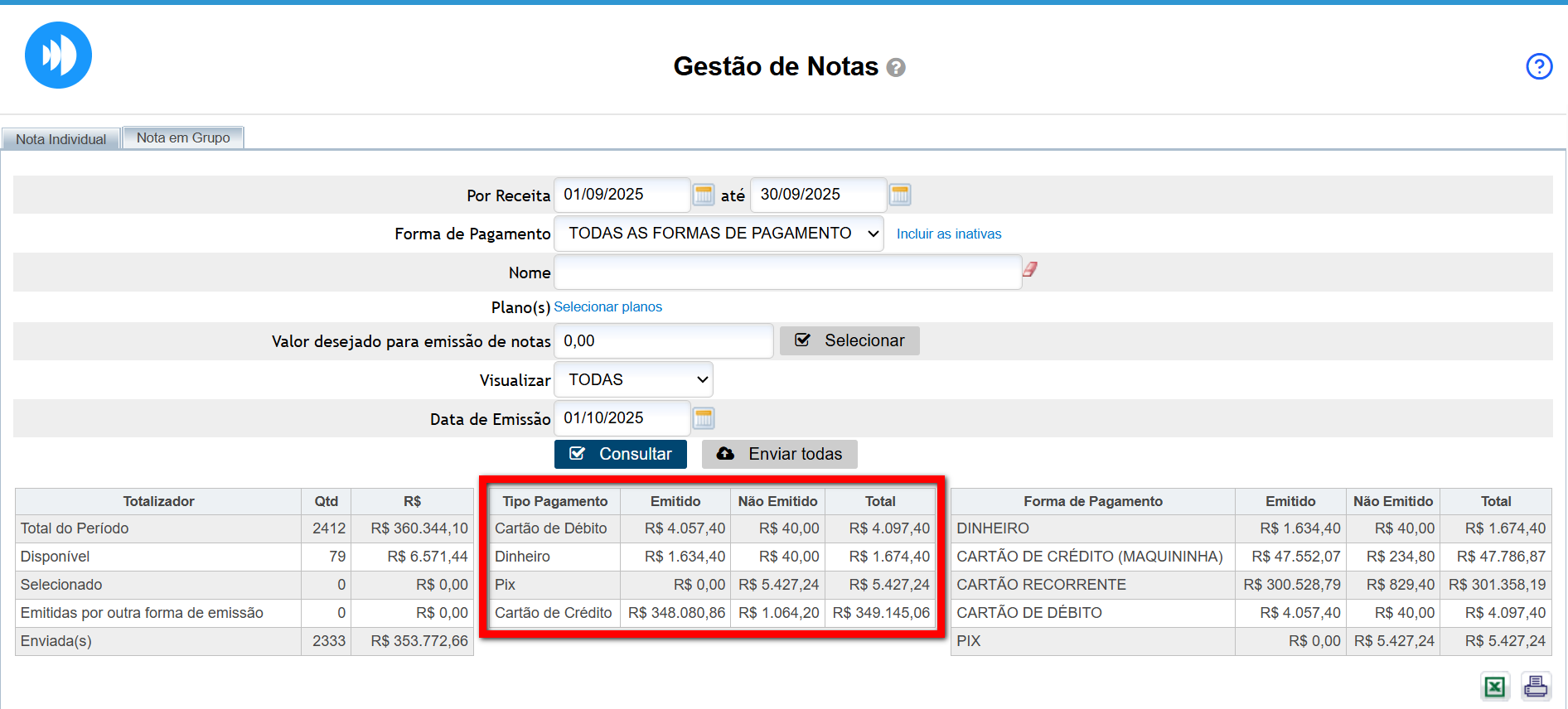Open the help icon at top right
The image size is (1568, 709).
[1539, 66]
